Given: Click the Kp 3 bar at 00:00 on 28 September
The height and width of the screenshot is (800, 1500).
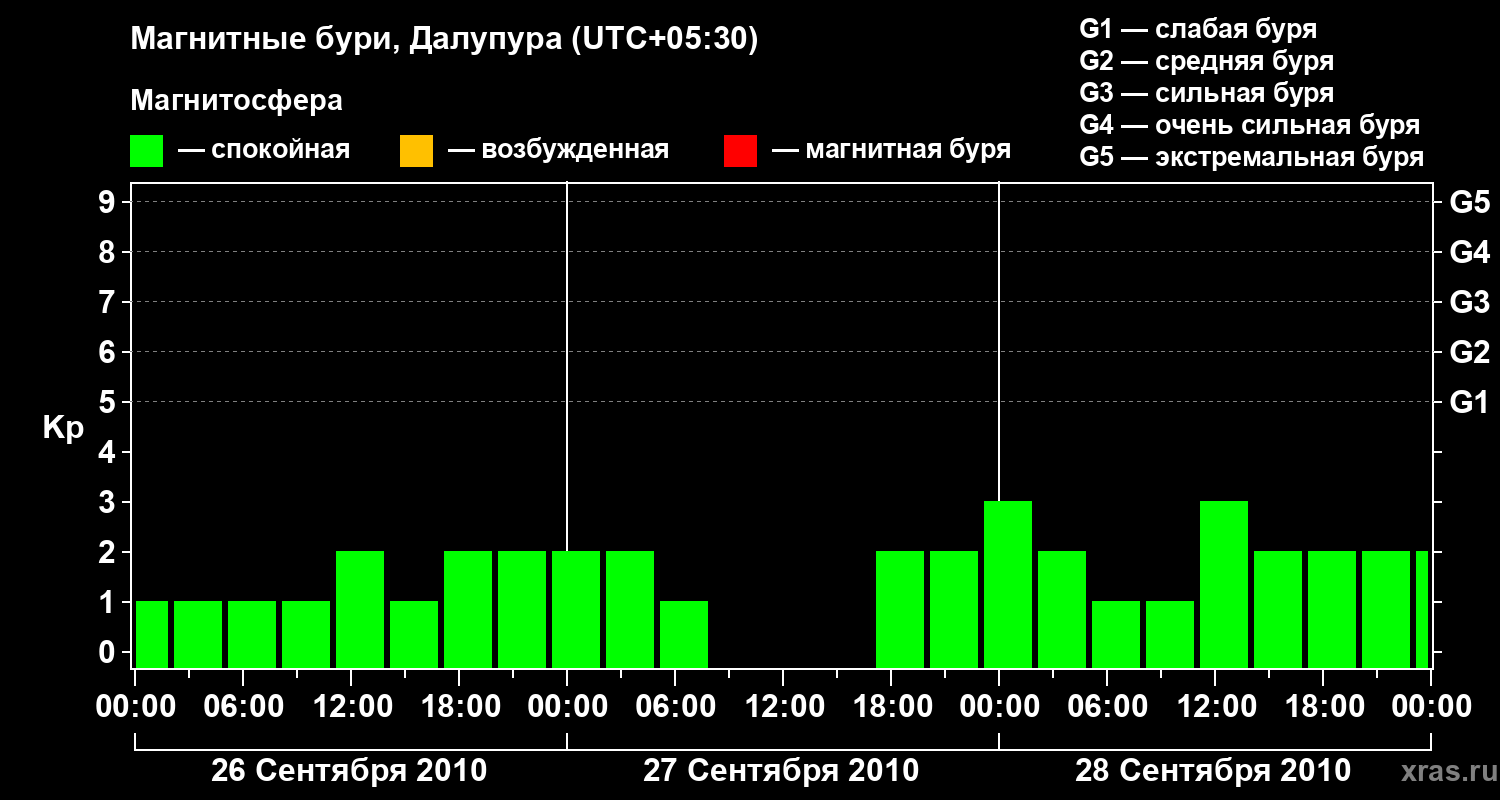Looking at the screenshot, I should coord(1008,584).
